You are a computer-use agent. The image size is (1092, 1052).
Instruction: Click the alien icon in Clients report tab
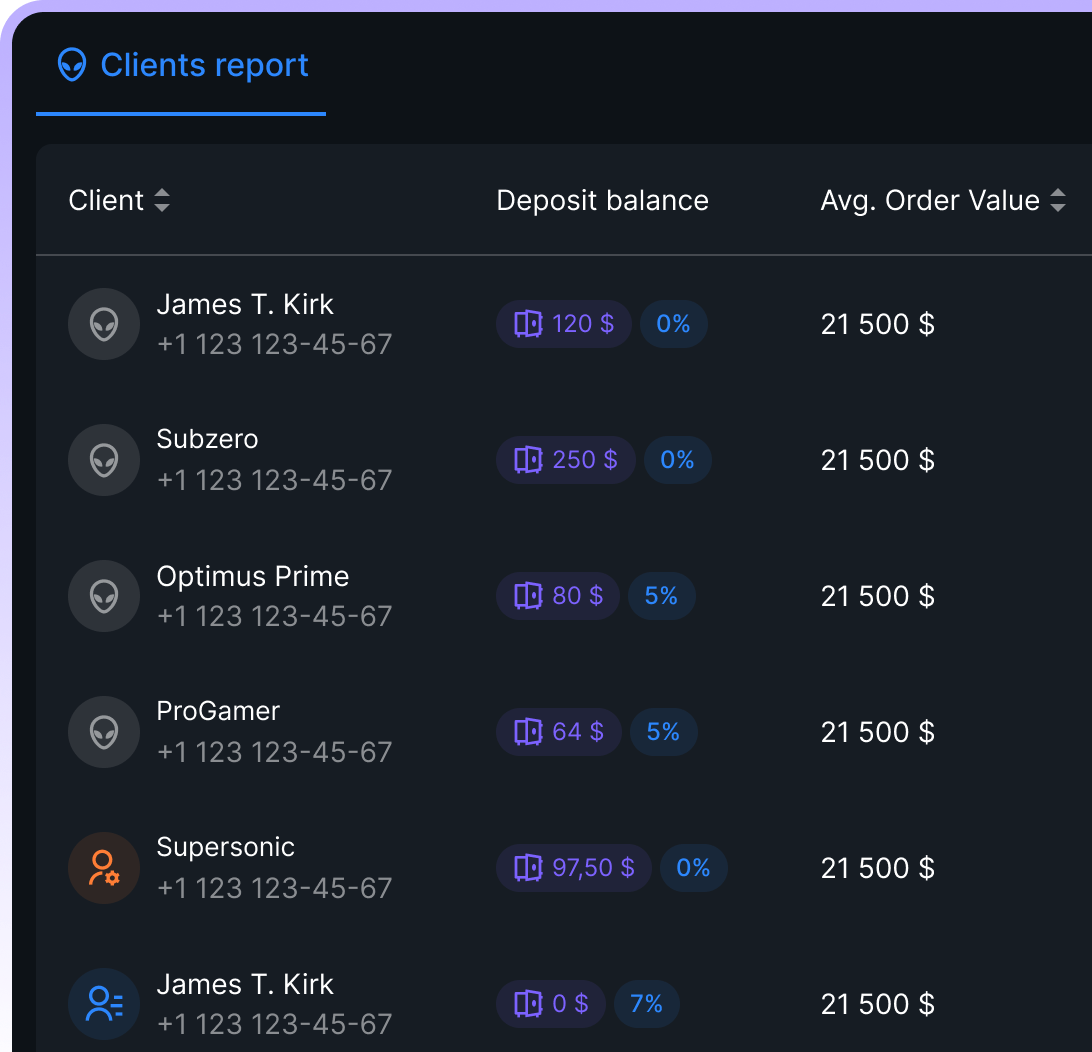point(72,65)
